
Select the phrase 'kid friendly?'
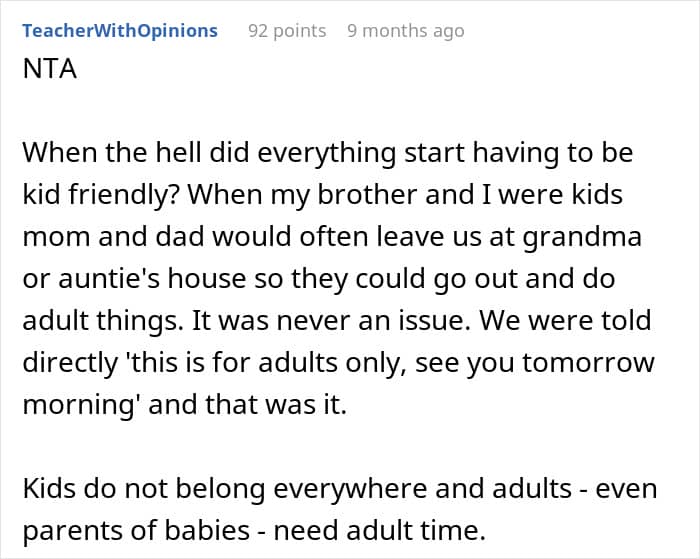pyautogui.click(x=101, y=195)
